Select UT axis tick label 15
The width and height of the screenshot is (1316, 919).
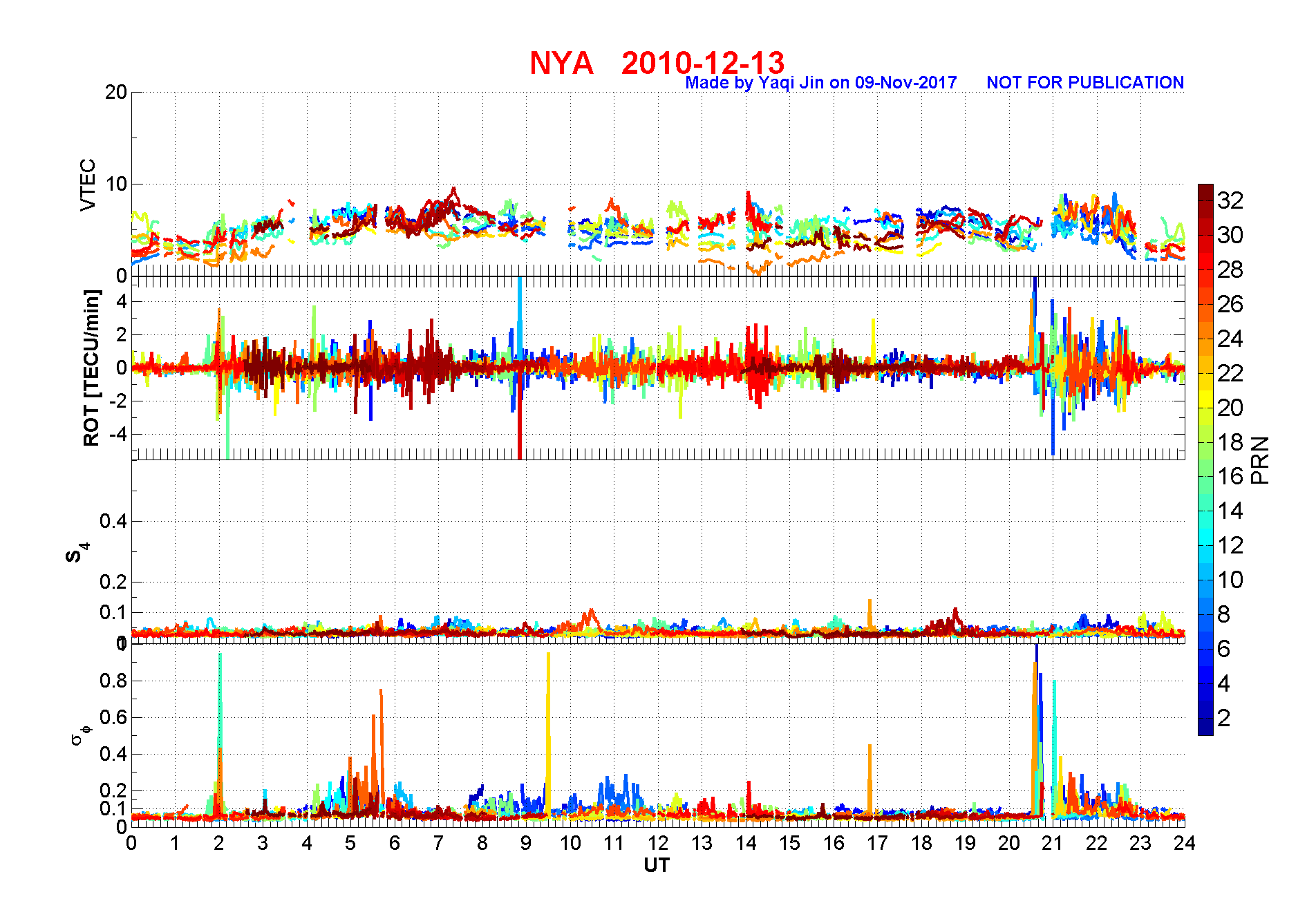click(x=789, y=843)
